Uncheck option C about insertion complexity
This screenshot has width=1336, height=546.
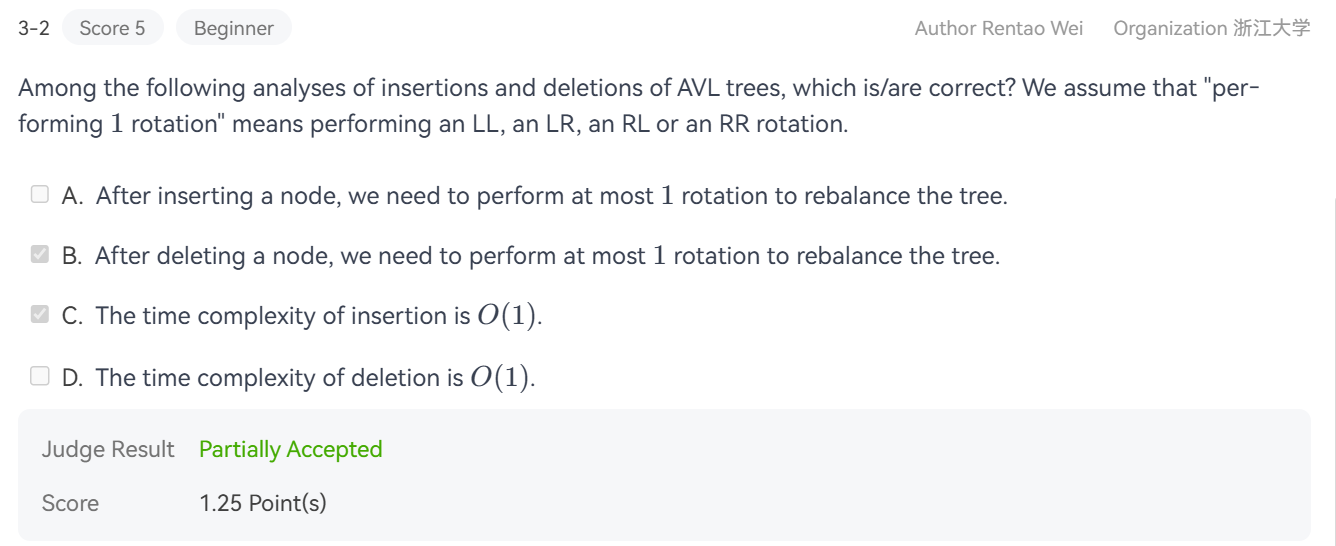click(40, 316)
